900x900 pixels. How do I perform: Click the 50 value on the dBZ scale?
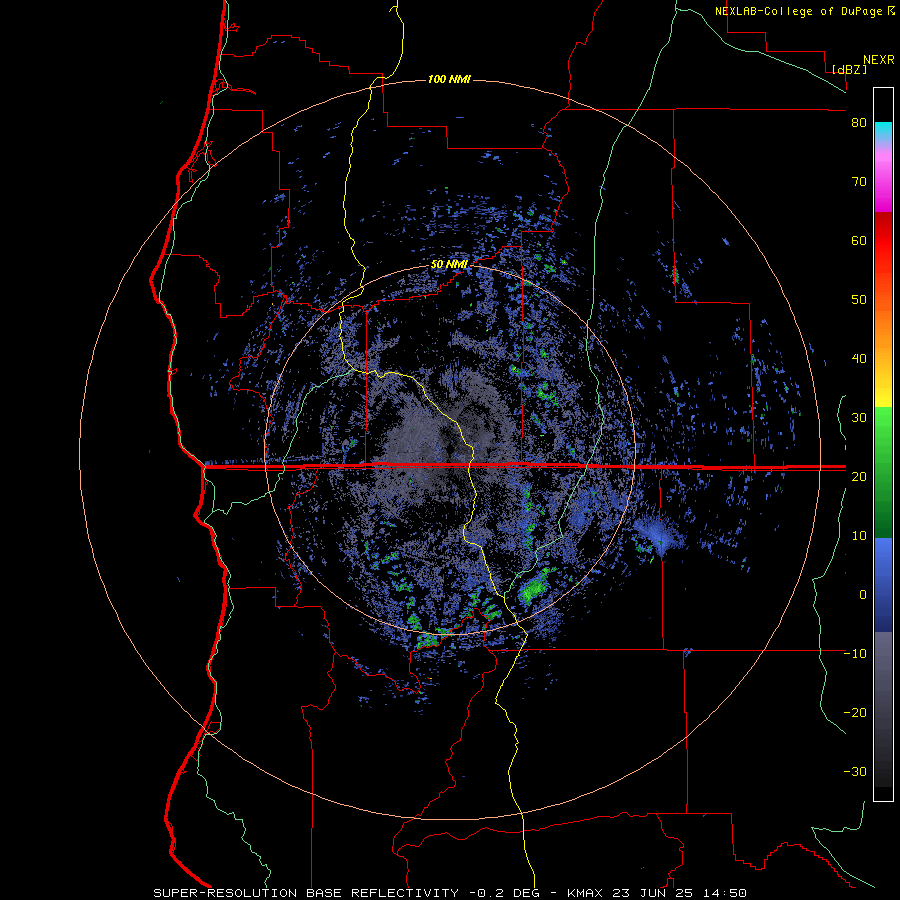click(859, 300)
